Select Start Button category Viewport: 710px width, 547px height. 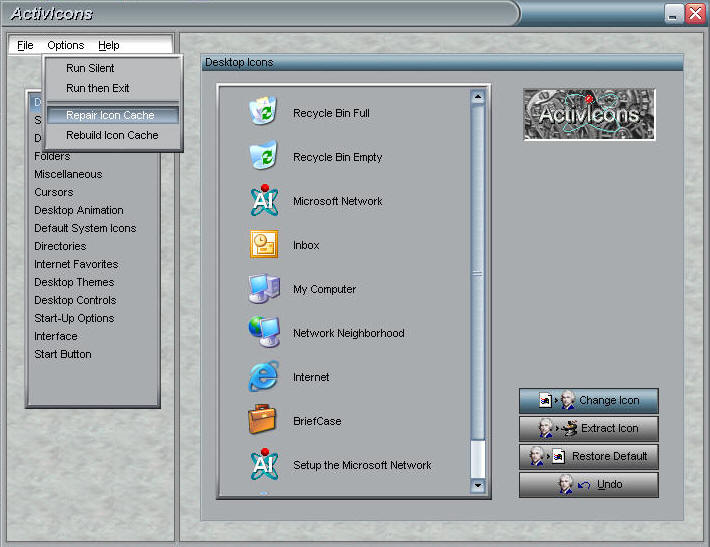(62, 355)
